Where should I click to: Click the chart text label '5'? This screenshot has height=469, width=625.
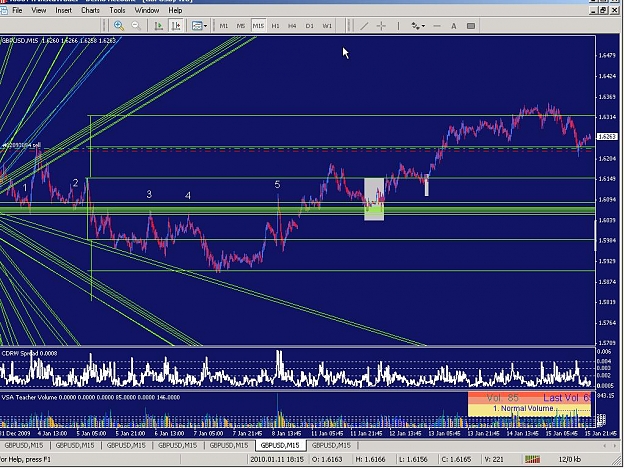coord(277,184)
